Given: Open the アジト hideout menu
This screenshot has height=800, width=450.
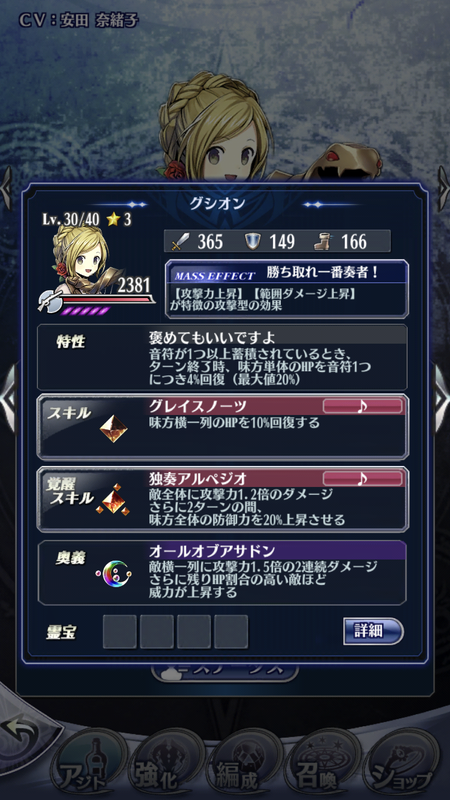Looking at the screenshot, I should (x=89, y=766).
